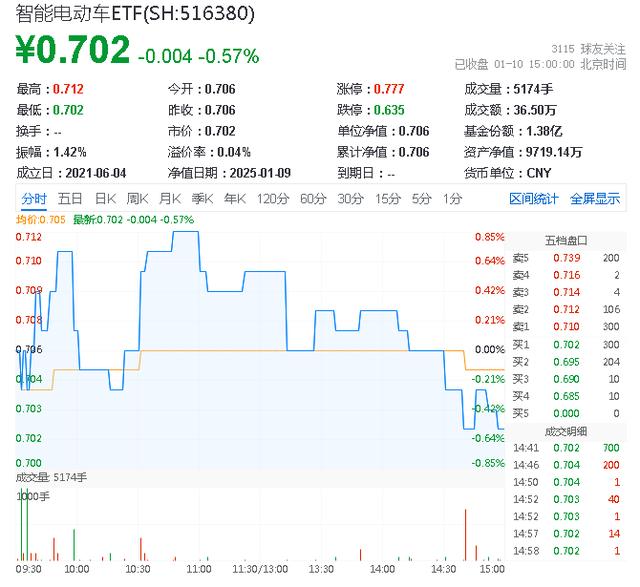Image resolution: width=640 pixels, height=587 pixels.
Task: Open the 年K yearly chart tab
Action: click(235, 198)
